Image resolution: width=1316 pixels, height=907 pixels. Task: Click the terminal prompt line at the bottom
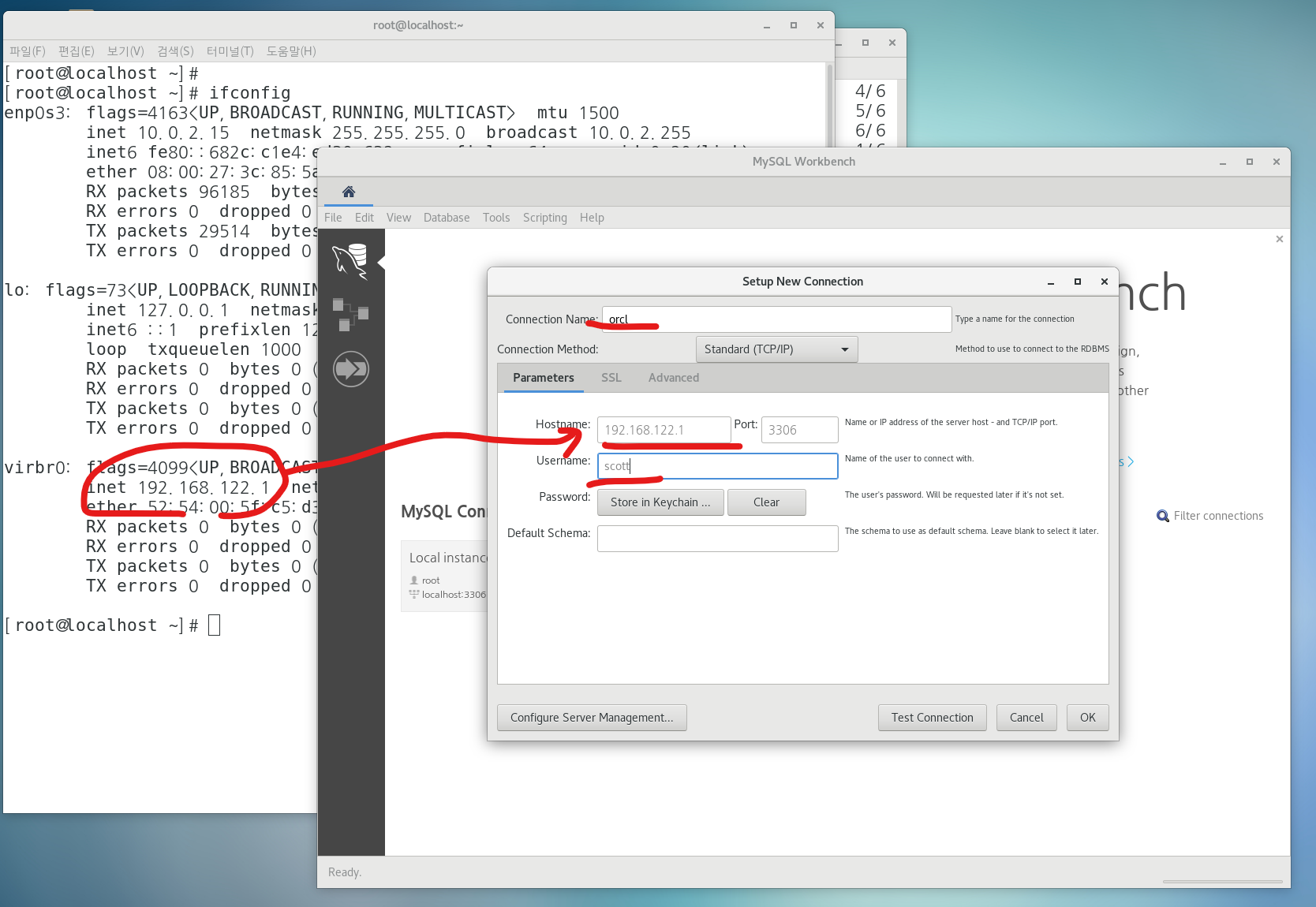[112, 625]
